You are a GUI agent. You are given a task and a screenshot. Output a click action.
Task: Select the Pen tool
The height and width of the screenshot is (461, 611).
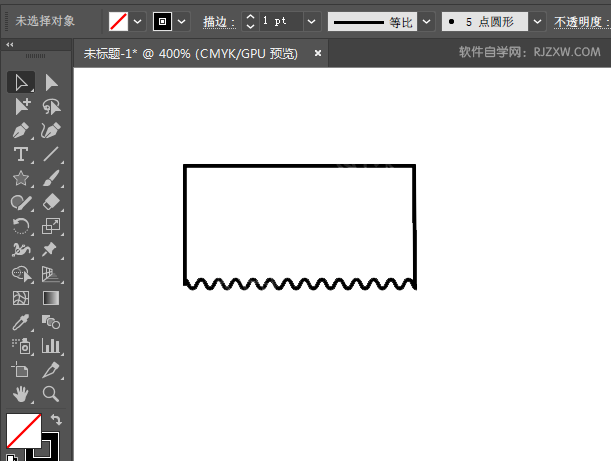(21, 131)
